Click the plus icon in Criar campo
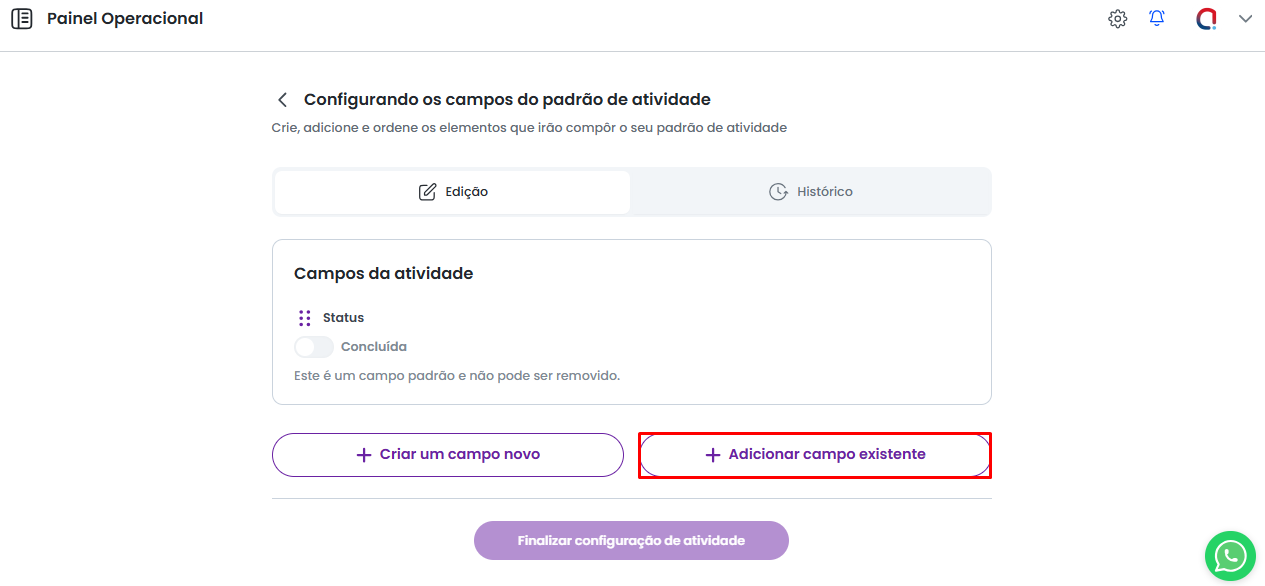Viewport: 1265px width, 586px height. pos(364,455)
